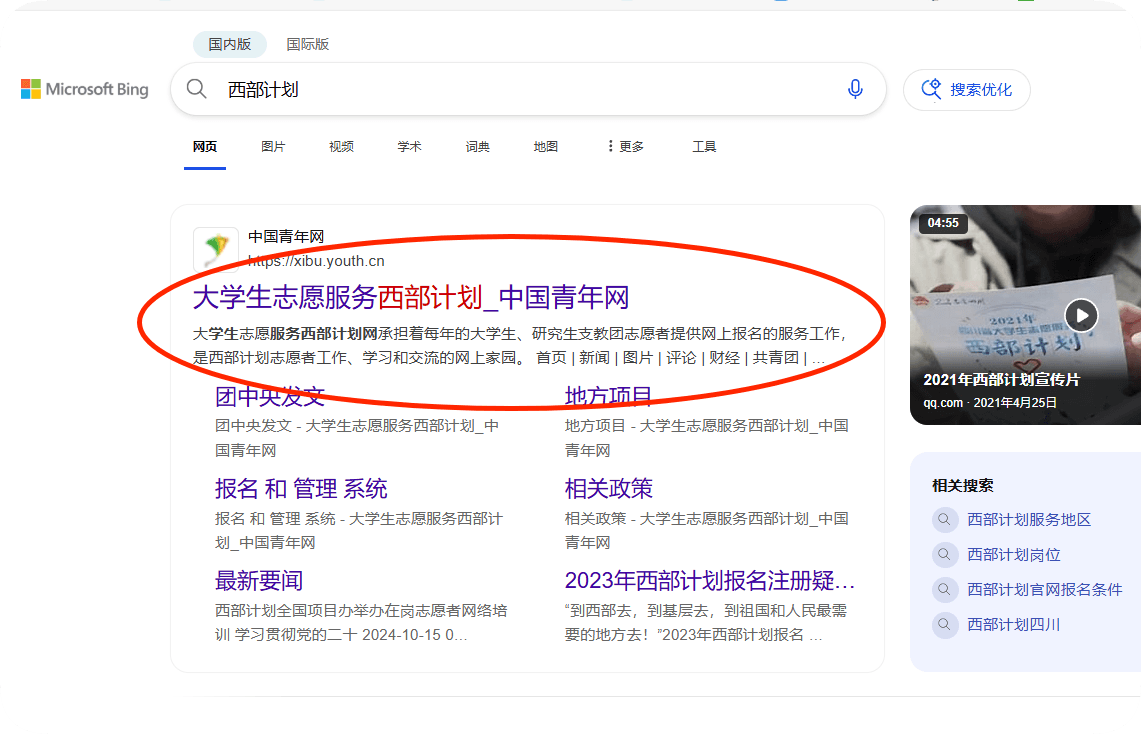Click the 西部计划岗位 related search
Image resolution: width=1141 pixels, height=734 pixels.
tap(1014, 555)
